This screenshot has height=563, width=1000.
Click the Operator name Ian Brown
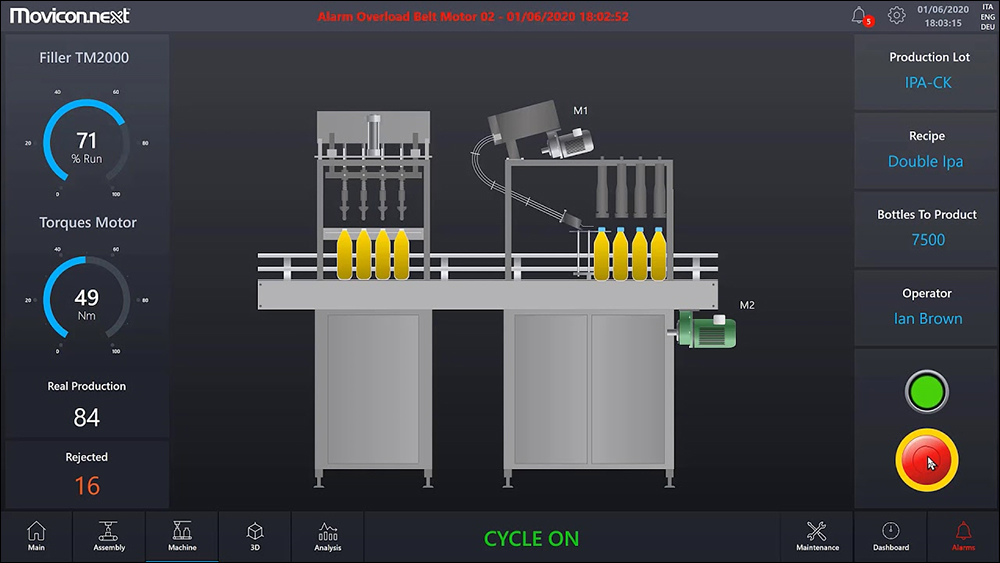(x=928, y=319)
